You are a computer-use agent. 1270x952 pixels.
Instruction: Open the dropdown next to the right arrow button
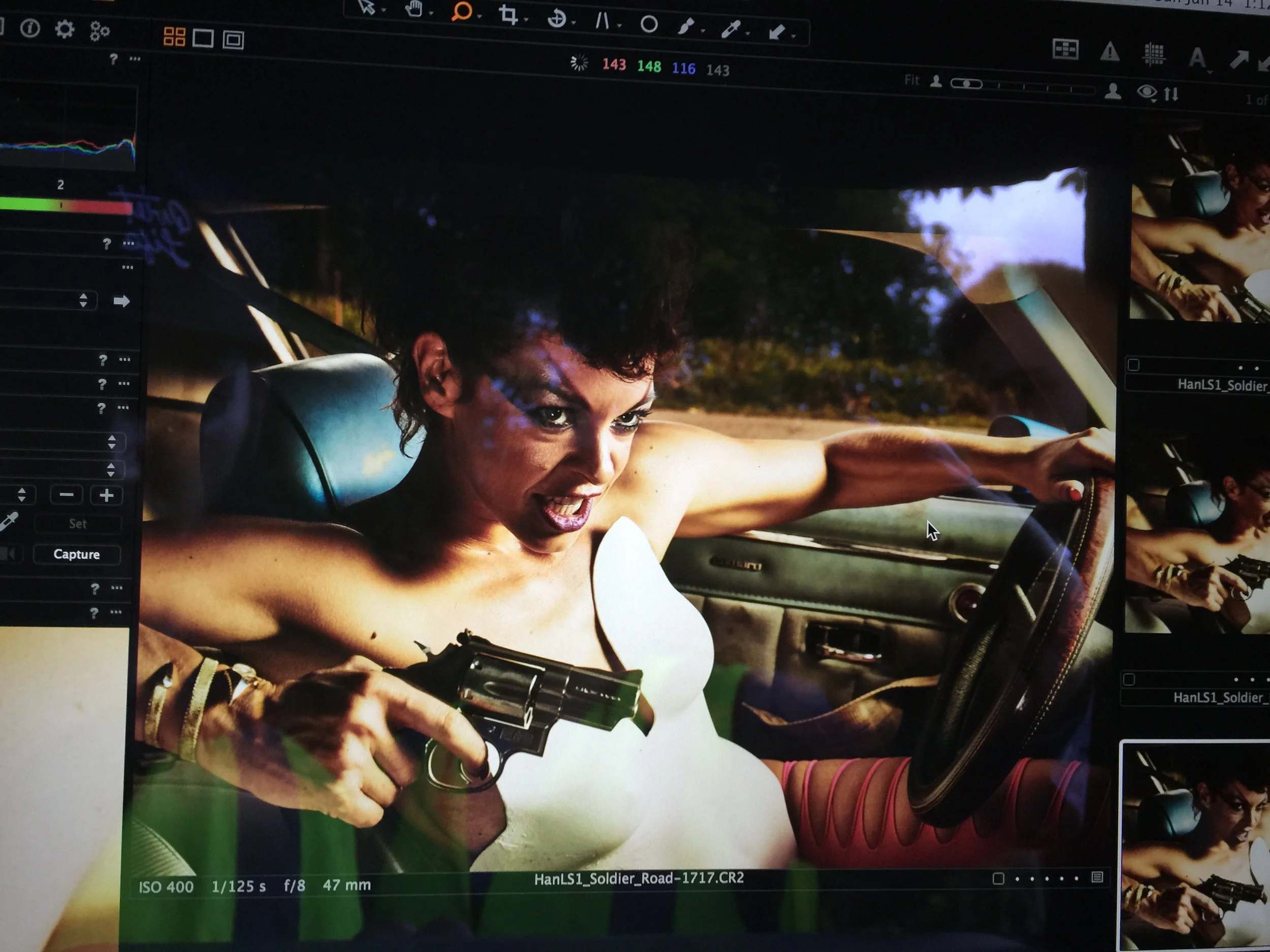point(48,300)
